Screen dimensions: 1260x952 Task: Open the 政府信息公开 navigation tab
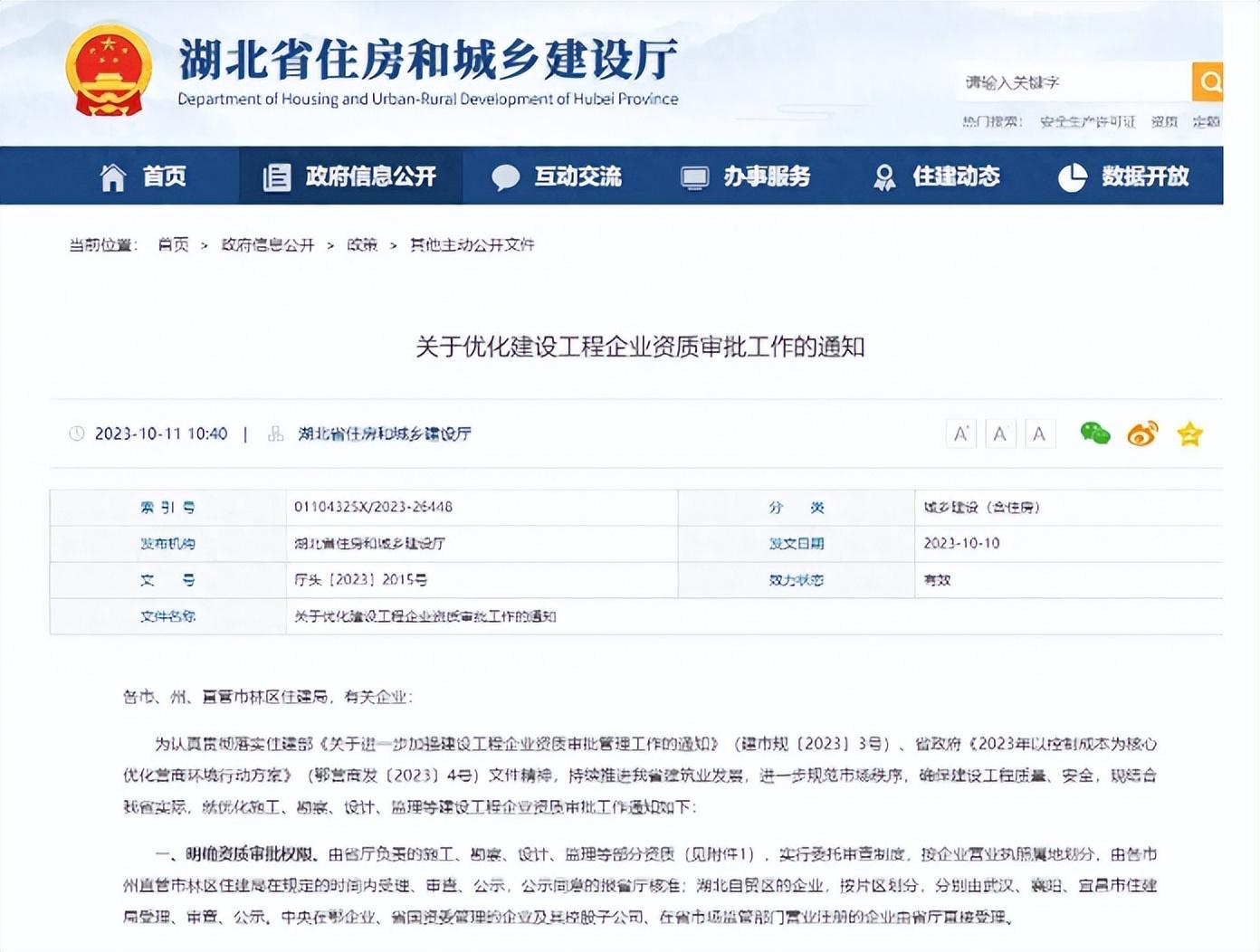350,176
